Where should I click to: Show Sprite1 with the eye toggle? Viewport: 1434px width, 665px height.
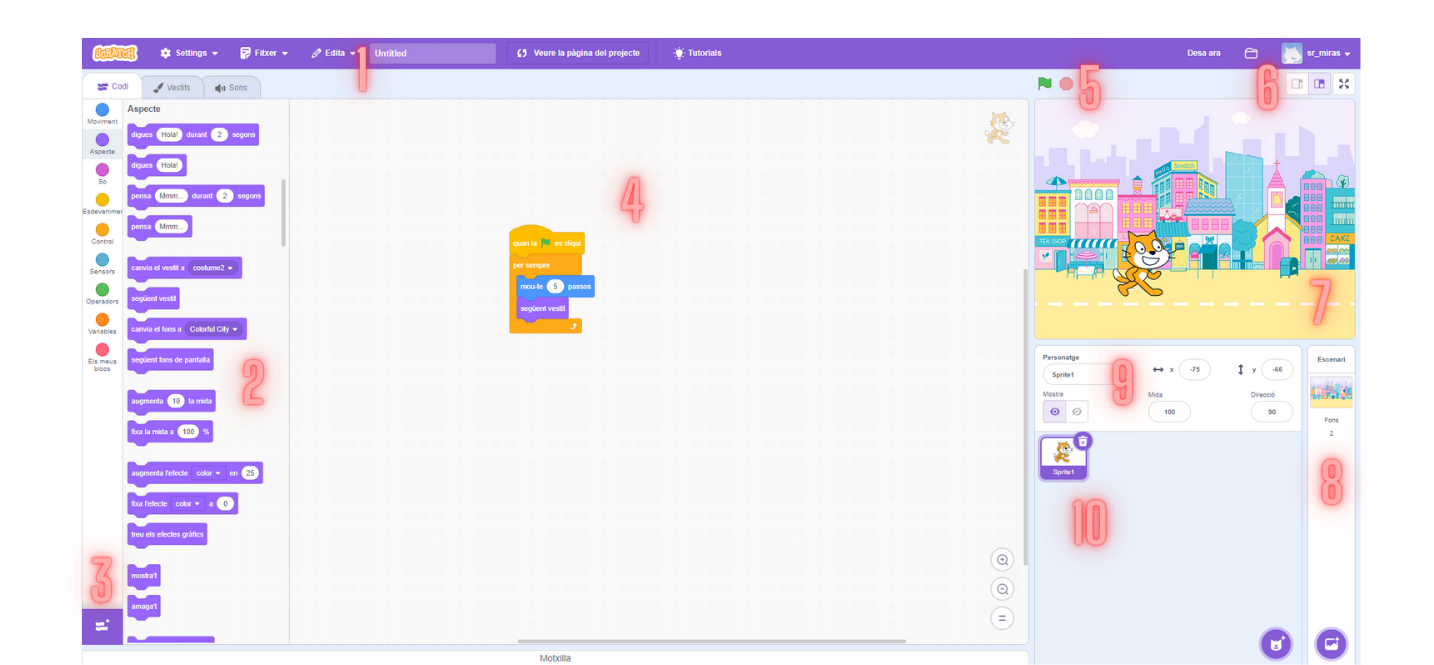[1056, 411]
